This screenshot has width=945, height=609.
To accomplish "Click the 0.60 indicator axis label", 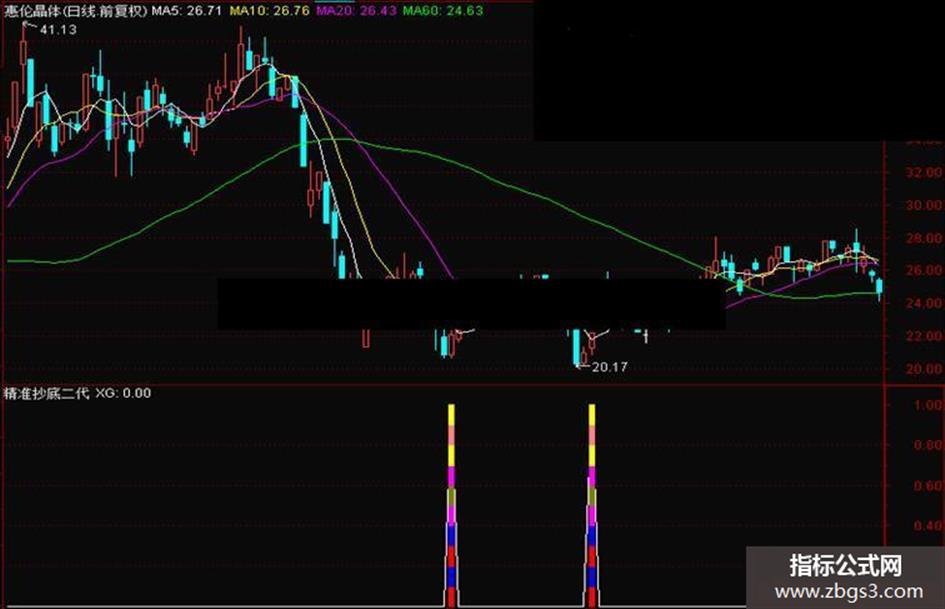I will (x=928, y=485).
